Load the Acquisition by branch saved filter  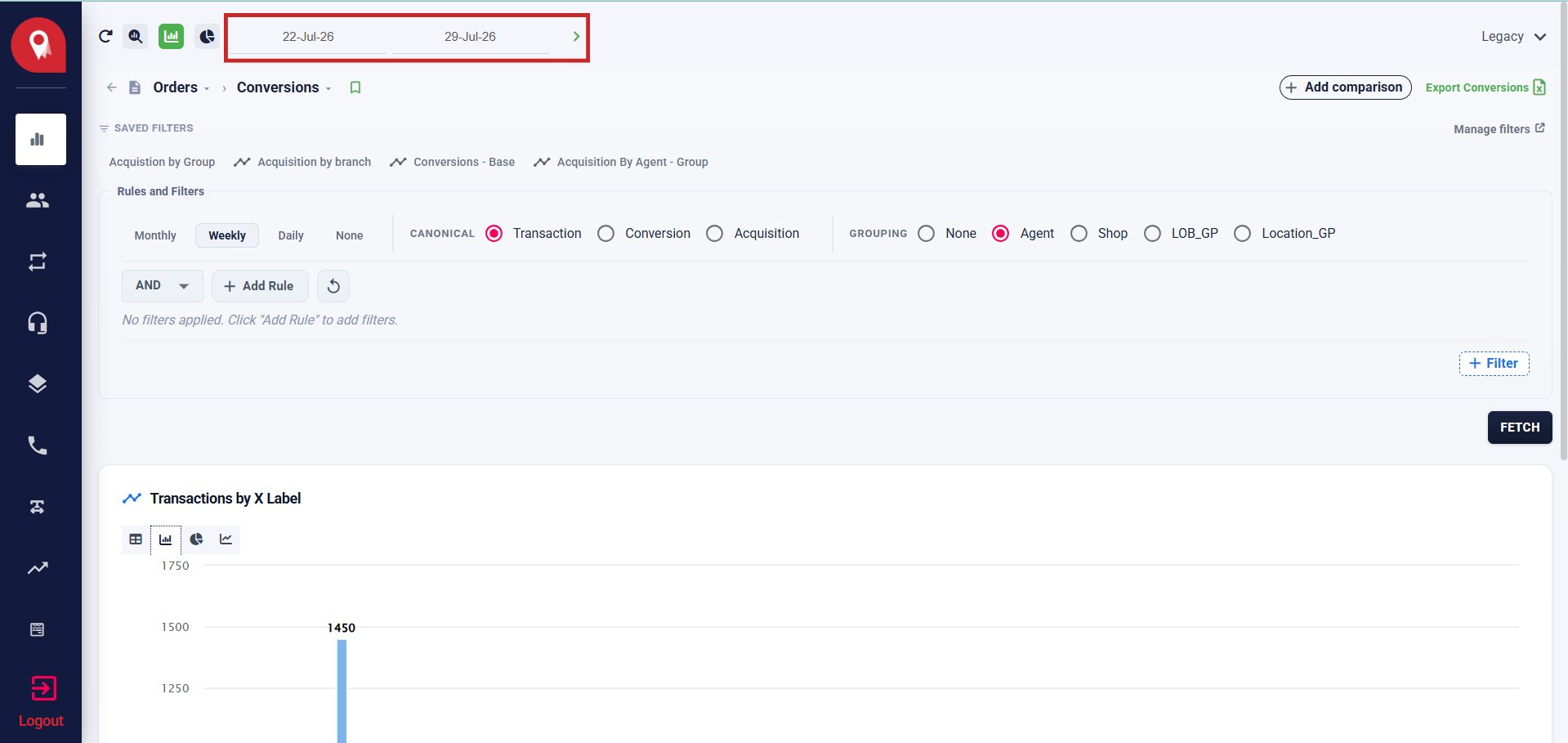tap(303, 162)
